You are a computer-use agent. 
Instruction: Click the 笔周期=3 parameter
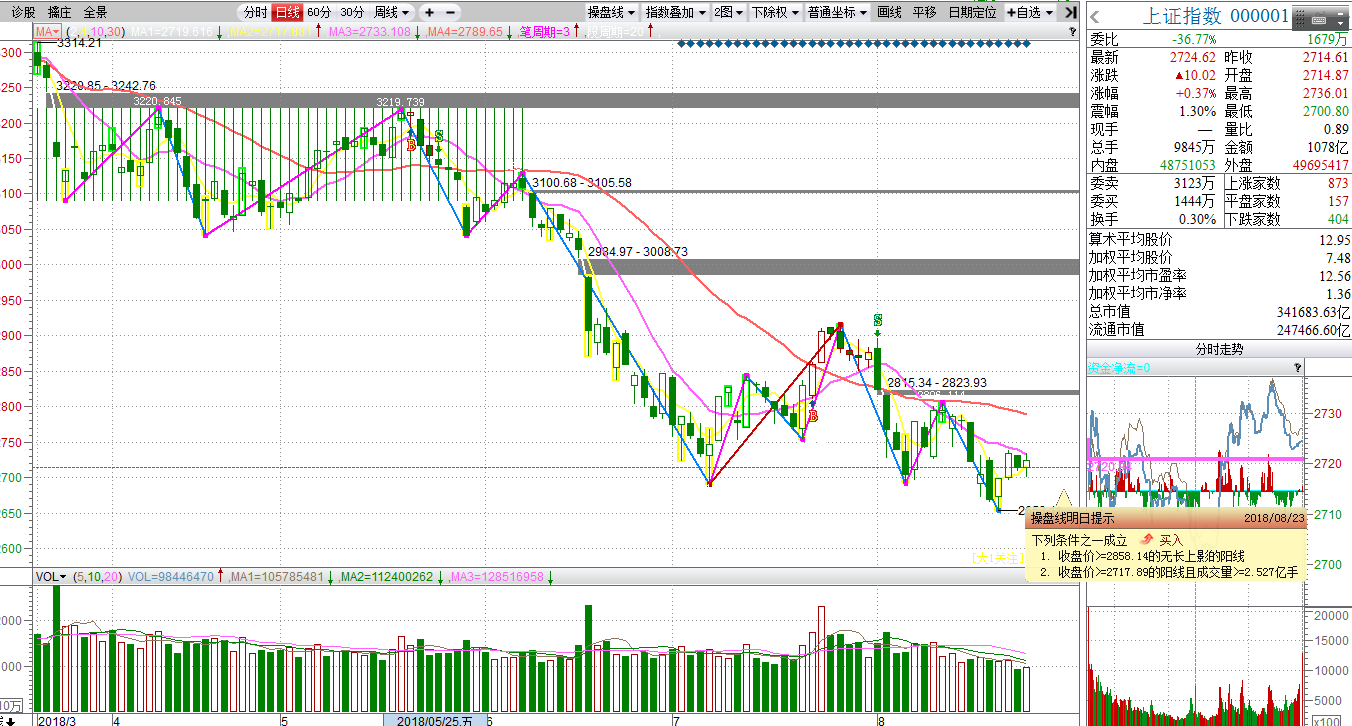click(545, 32)
